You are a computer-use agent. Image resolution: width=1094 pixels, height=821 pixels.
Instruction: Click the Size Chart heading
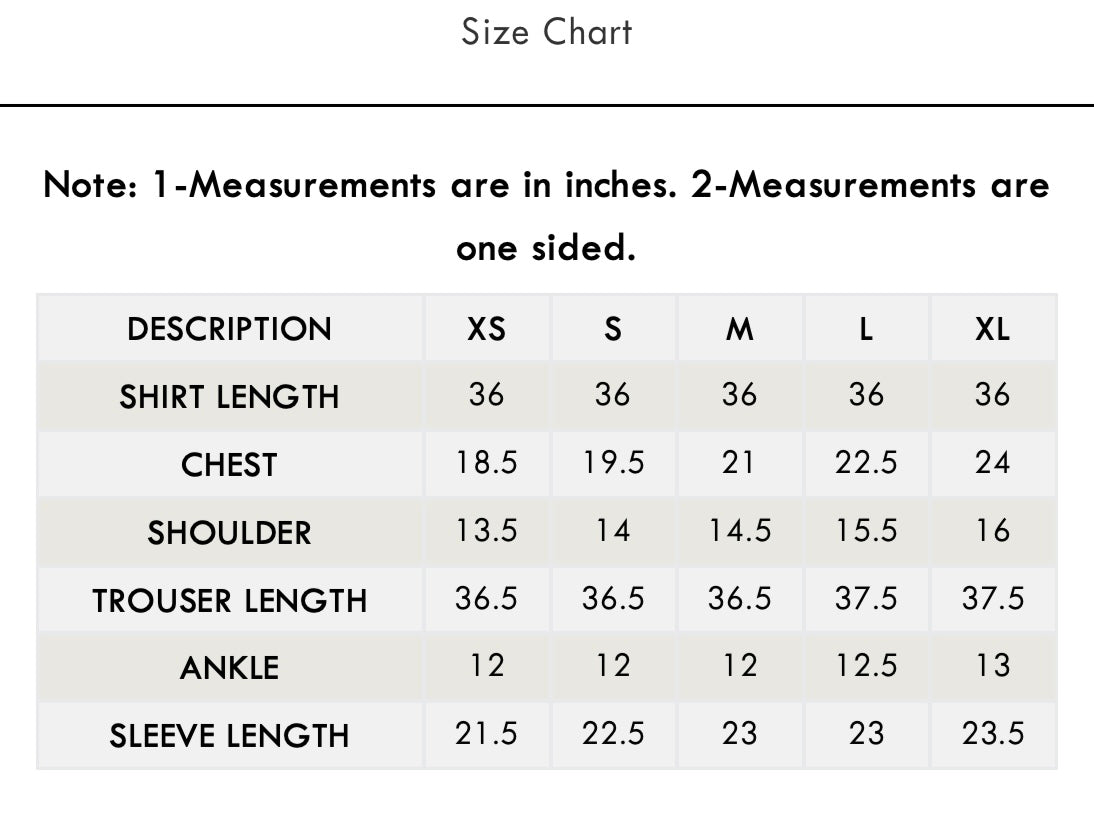pyautogui.click(x=546, y=32)
